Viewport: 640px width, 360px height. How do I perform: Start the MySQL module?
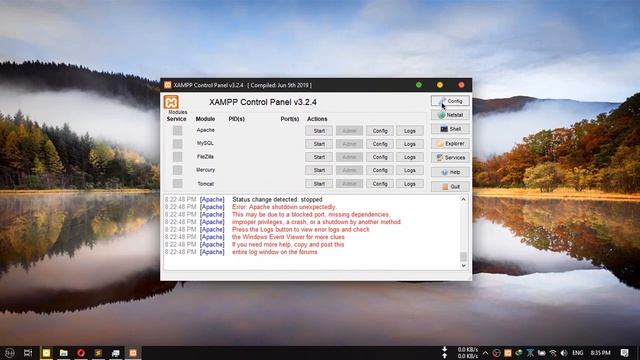pyautogui.click(x=319, y=144)
